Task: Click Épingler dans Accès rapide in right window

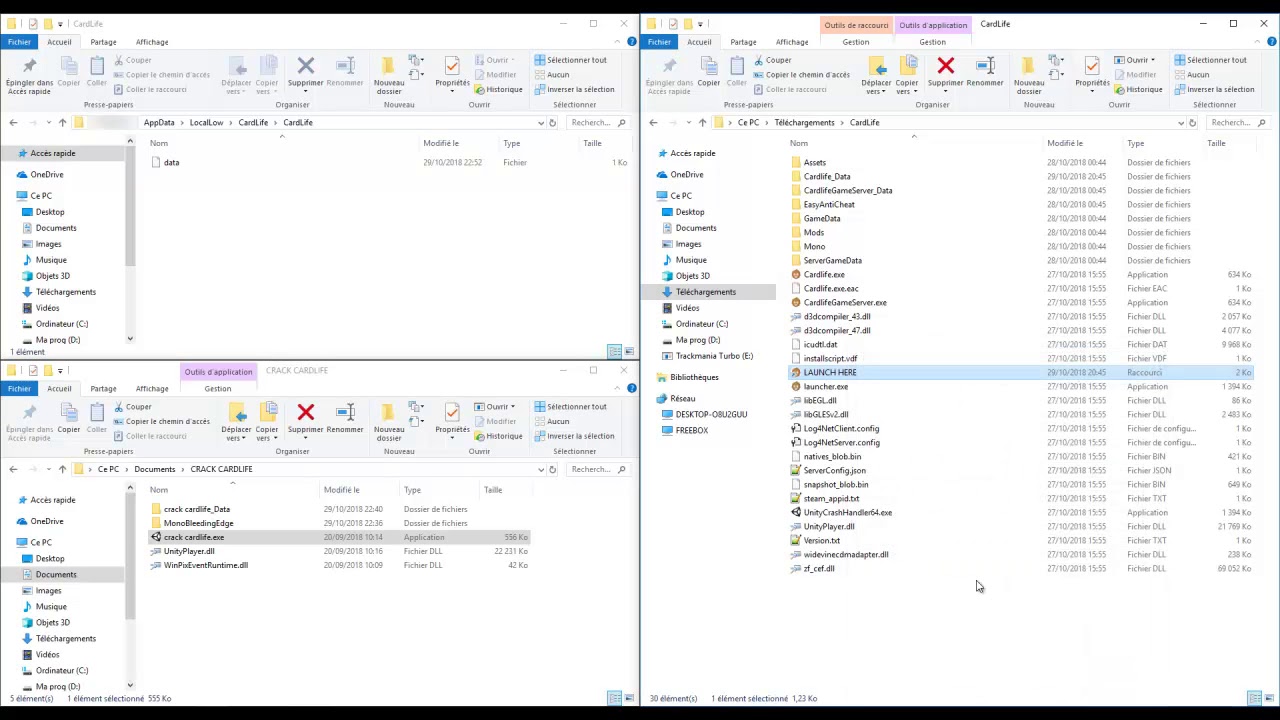Action: click(670, 76)
